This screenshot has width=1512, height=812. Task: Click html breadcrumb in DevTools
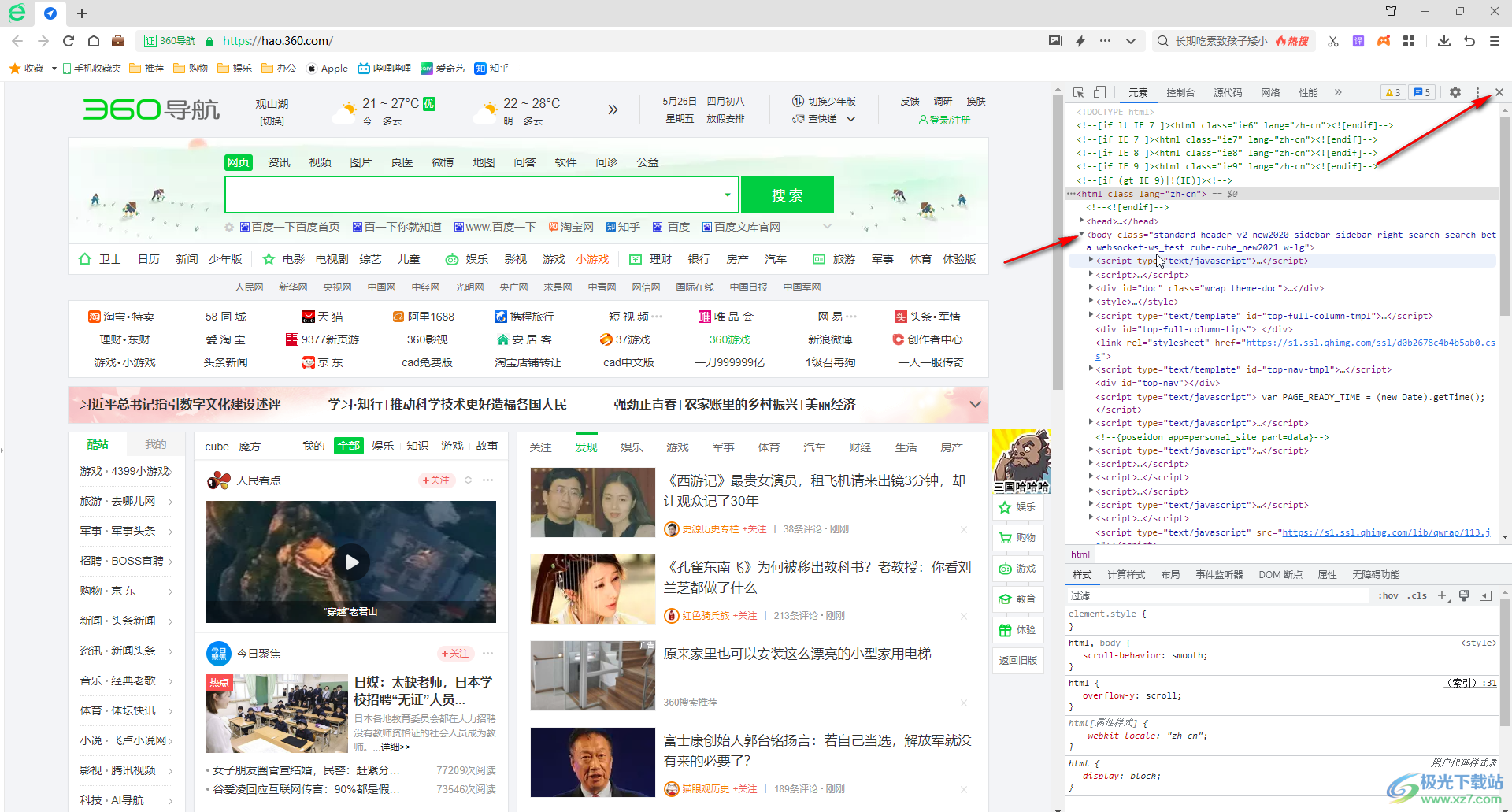click(x=1080, y=554)
